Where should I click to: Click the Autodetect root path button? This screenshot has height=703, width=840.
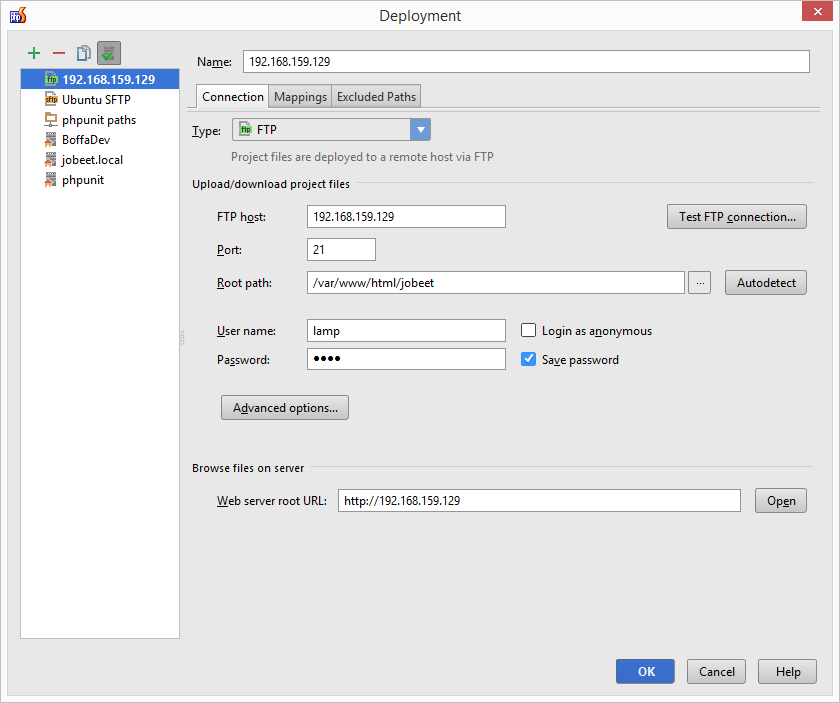[766, 282]
